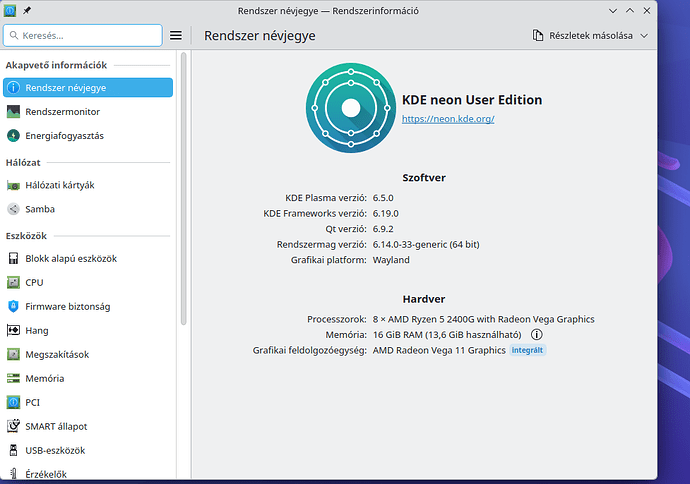The image size is (690, 484).
Task: Open the Rendszermonitor sidebar icon
Action: pyautogui.click(x=14, y=112)
